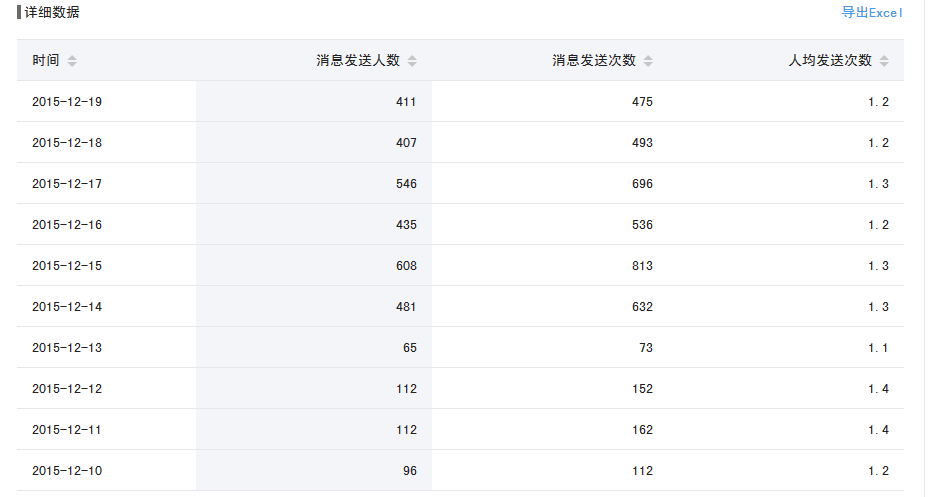This screenshot has width=928, height=497.
Task: Click the 608 sender count on 2015-12-15
Action: point(405,266)
